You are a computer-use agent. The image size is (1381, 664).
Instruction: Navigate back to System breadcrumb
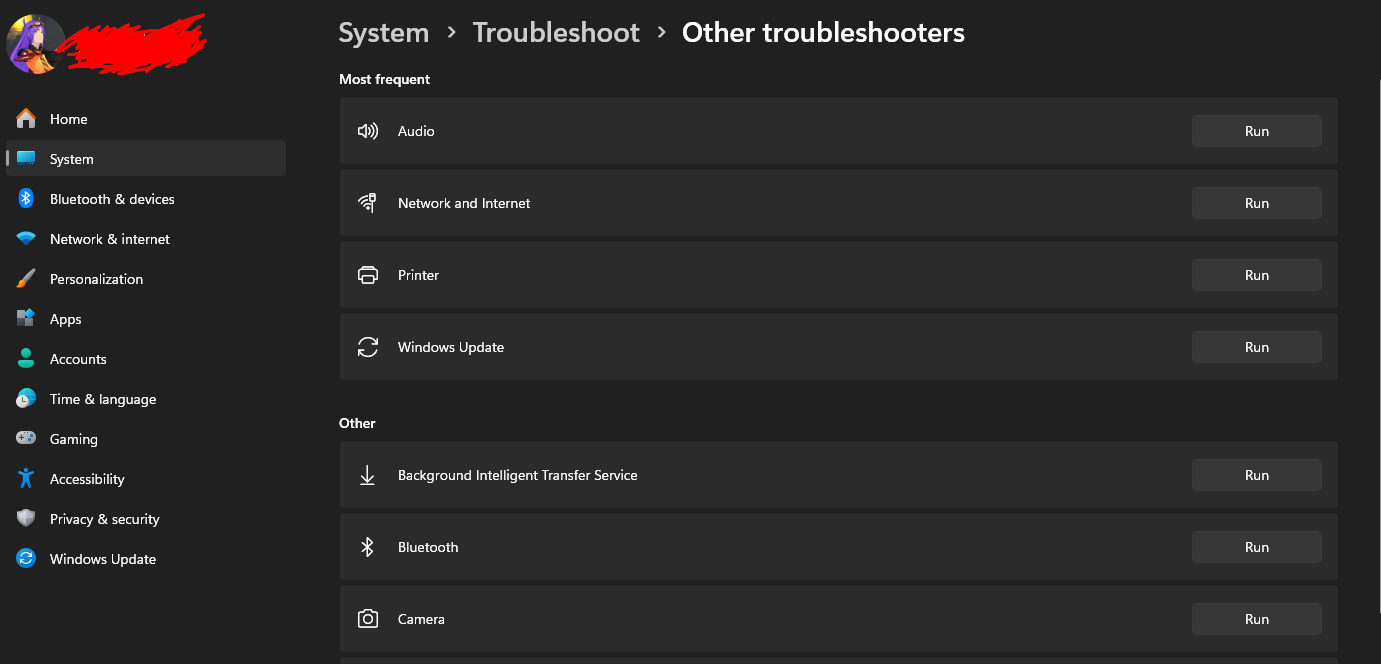coord(384,33)
